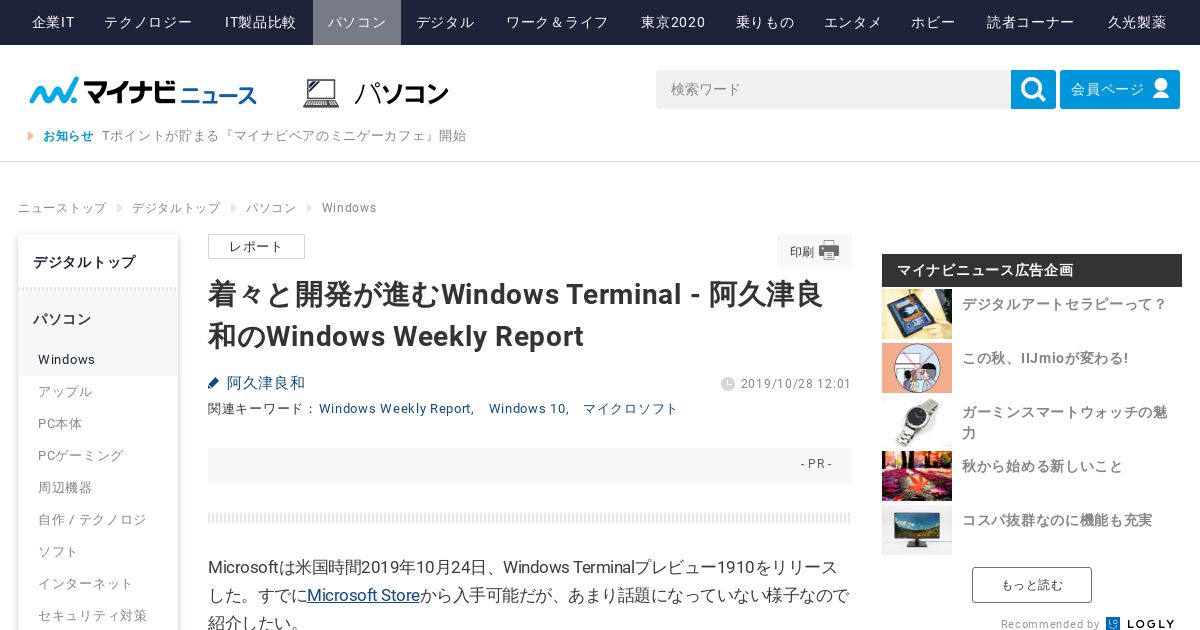Open author 阿久津良和 profile link
The width and height of the screenshot is (1200, 630).
[266, 383]
